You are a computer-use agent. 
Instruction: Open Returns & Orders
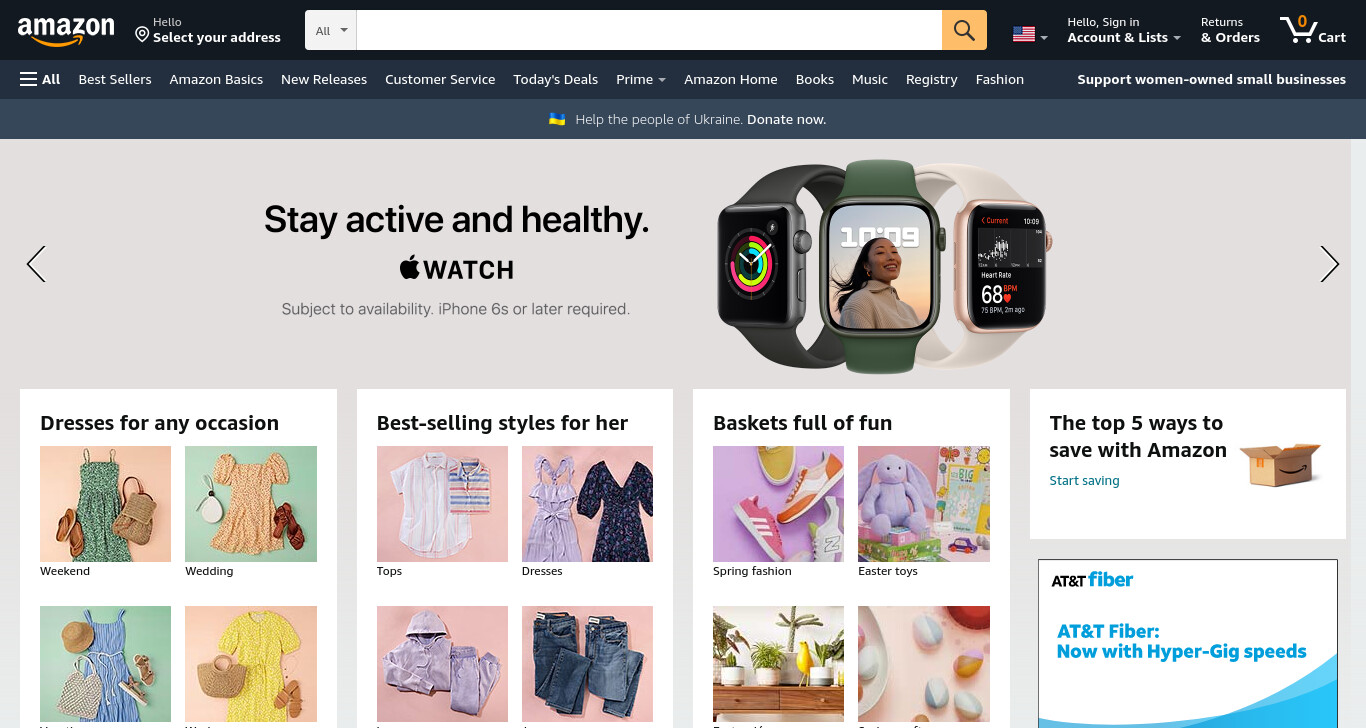(1230, 30)
